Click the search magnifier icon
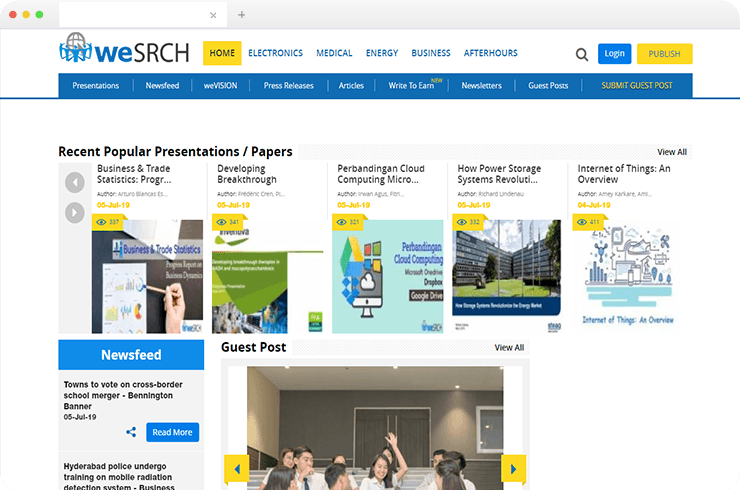 (x=582, y=55)
